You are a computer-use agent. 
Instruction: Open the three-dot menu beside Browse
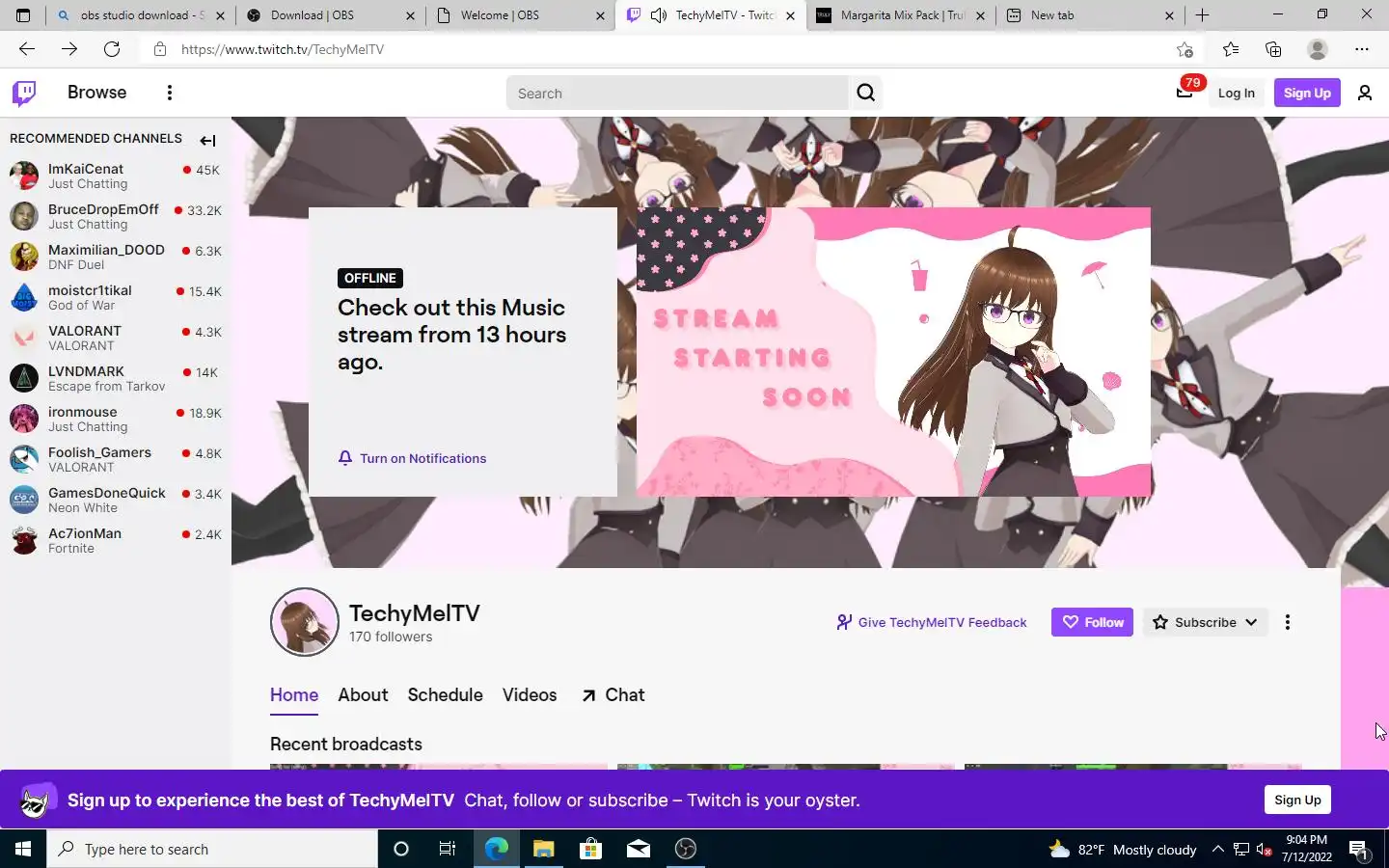point(170,93)
